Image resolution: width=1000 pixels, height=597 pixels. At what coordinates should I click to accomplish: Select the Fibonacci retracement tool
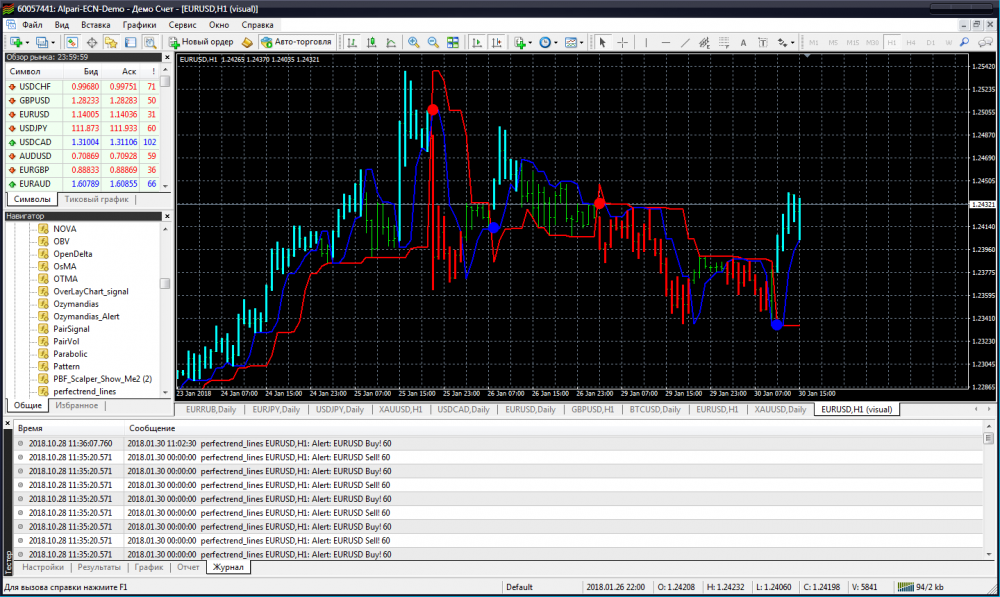coord(724,42)
